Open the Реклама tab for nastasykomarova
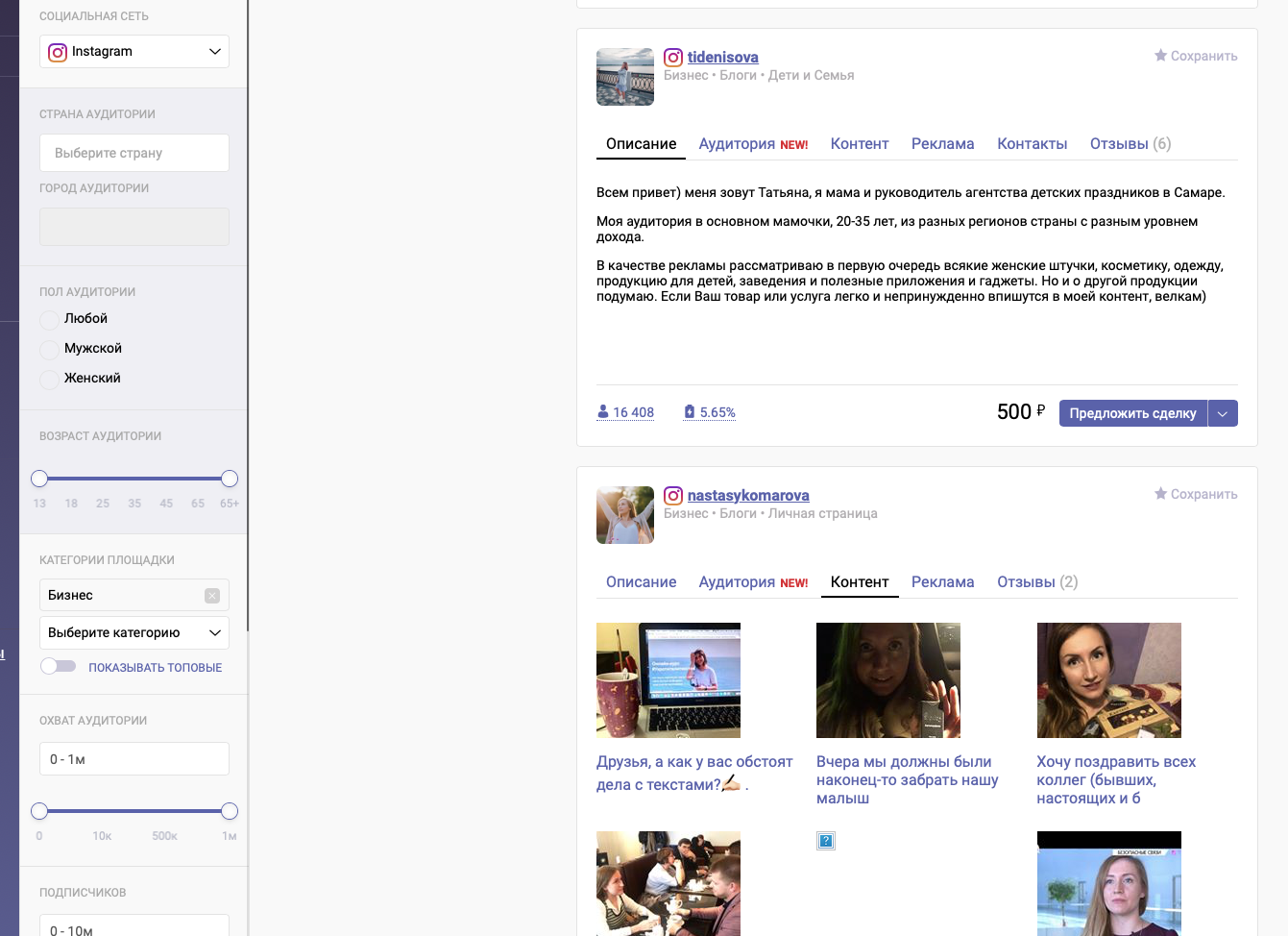Viewport: 1288px width, 936px height. [942, 582]
